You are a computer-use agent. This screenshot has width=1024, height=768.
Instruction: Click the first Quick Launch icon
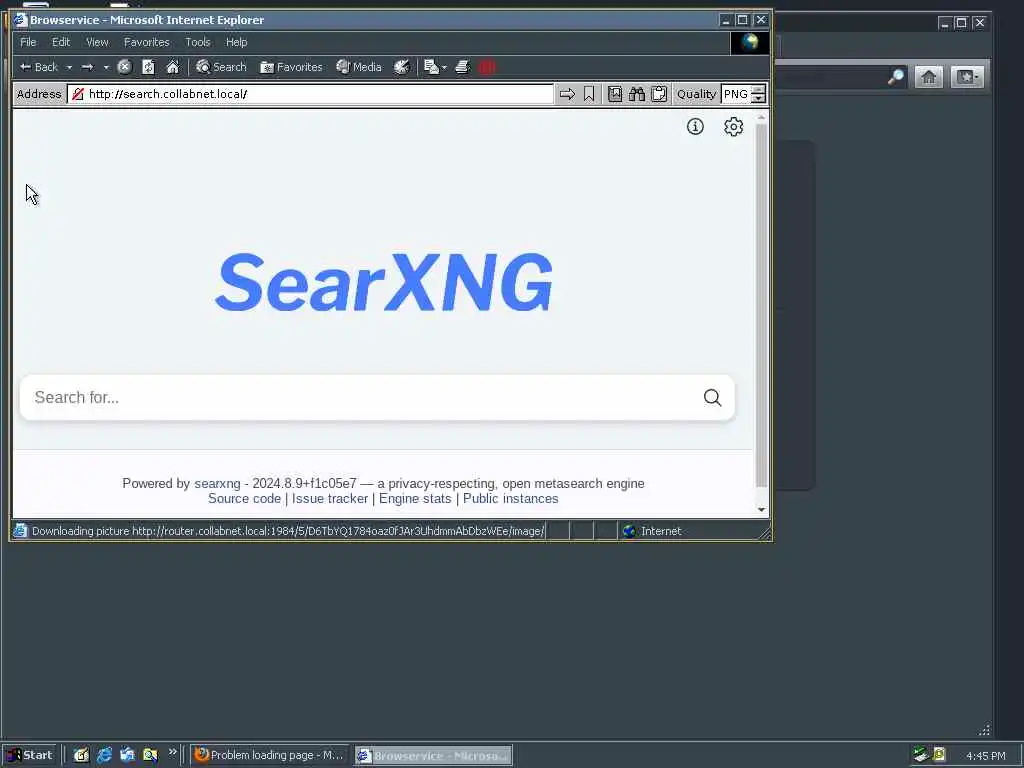click(81, 756)
